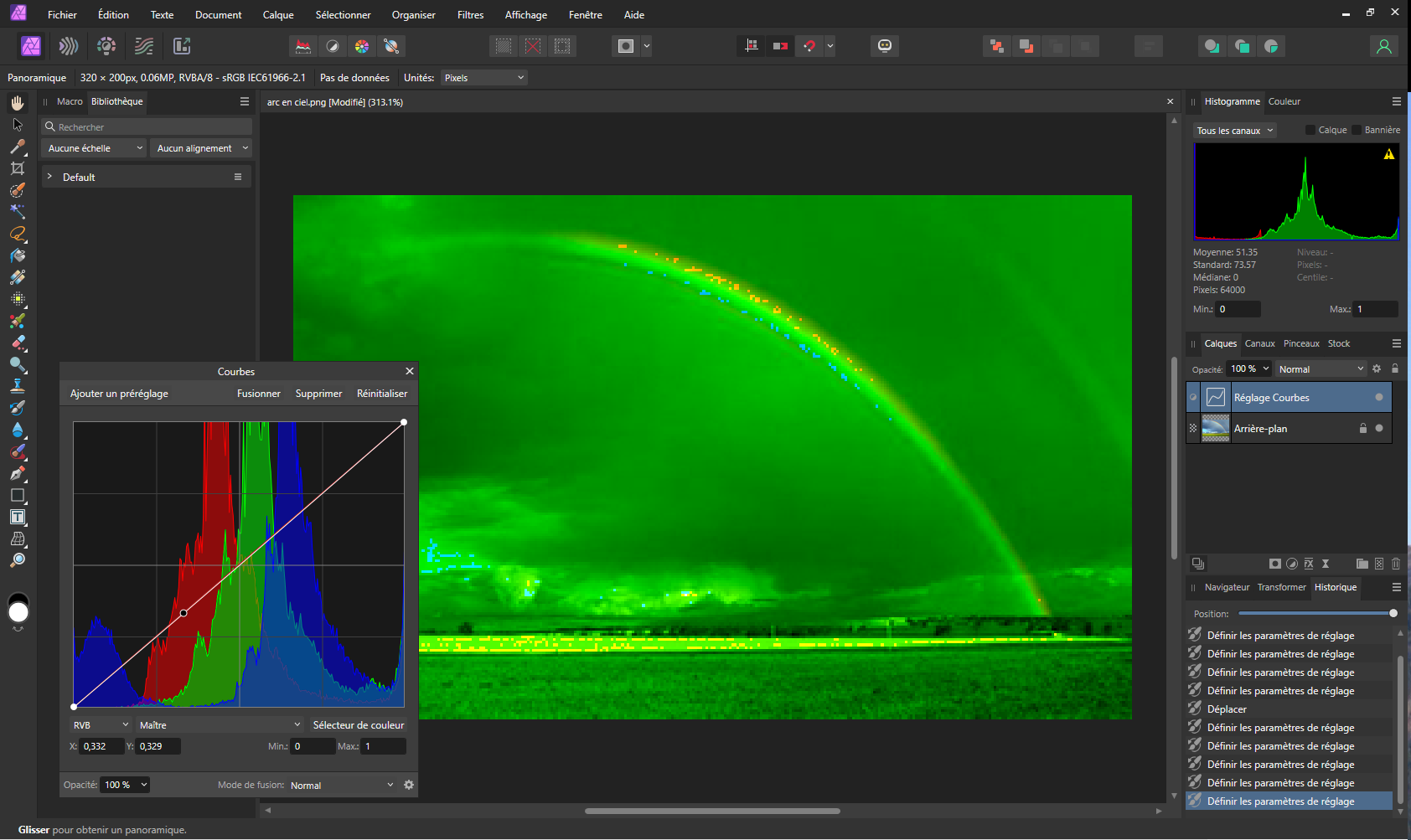Image resolution: width=1411 pixels, height=840 pixels.
Task: Select the Color Picker eyedropper tool
Action: [18, 147]
